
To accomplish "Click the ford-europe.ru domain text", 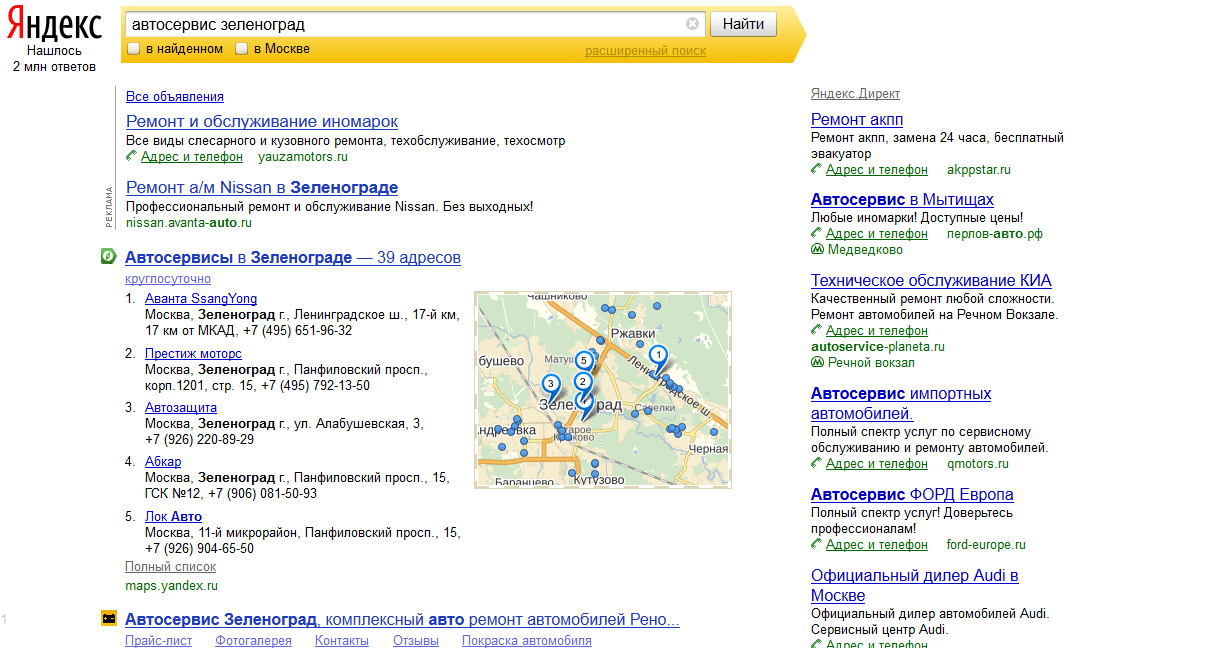I will [986, 545].
